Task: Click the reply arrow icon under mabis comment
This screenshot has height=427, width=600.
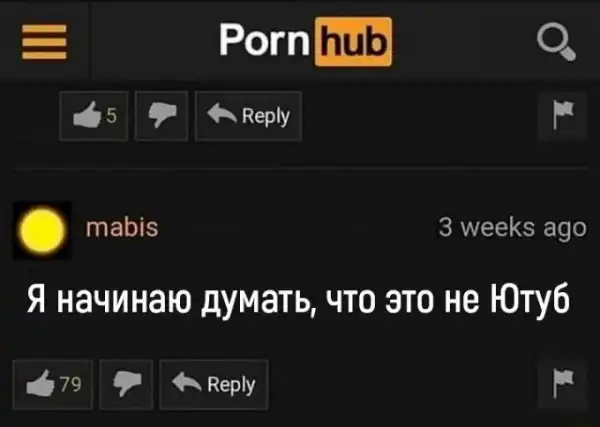Action: click(x=187, y=383)
